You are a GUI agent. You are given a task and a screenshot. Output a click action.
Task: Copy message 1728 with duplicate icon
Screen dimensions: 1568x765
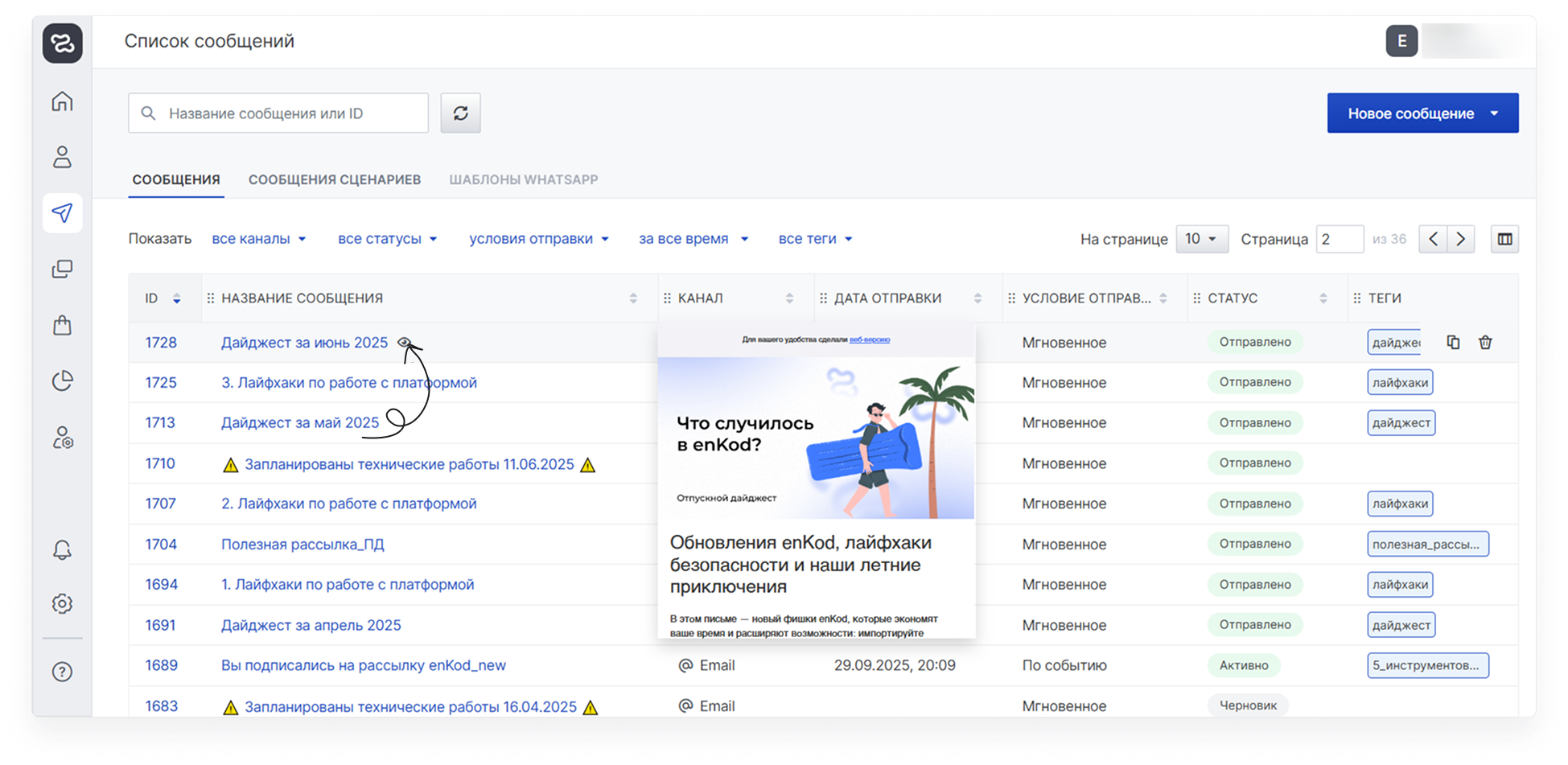point(1453,343)
